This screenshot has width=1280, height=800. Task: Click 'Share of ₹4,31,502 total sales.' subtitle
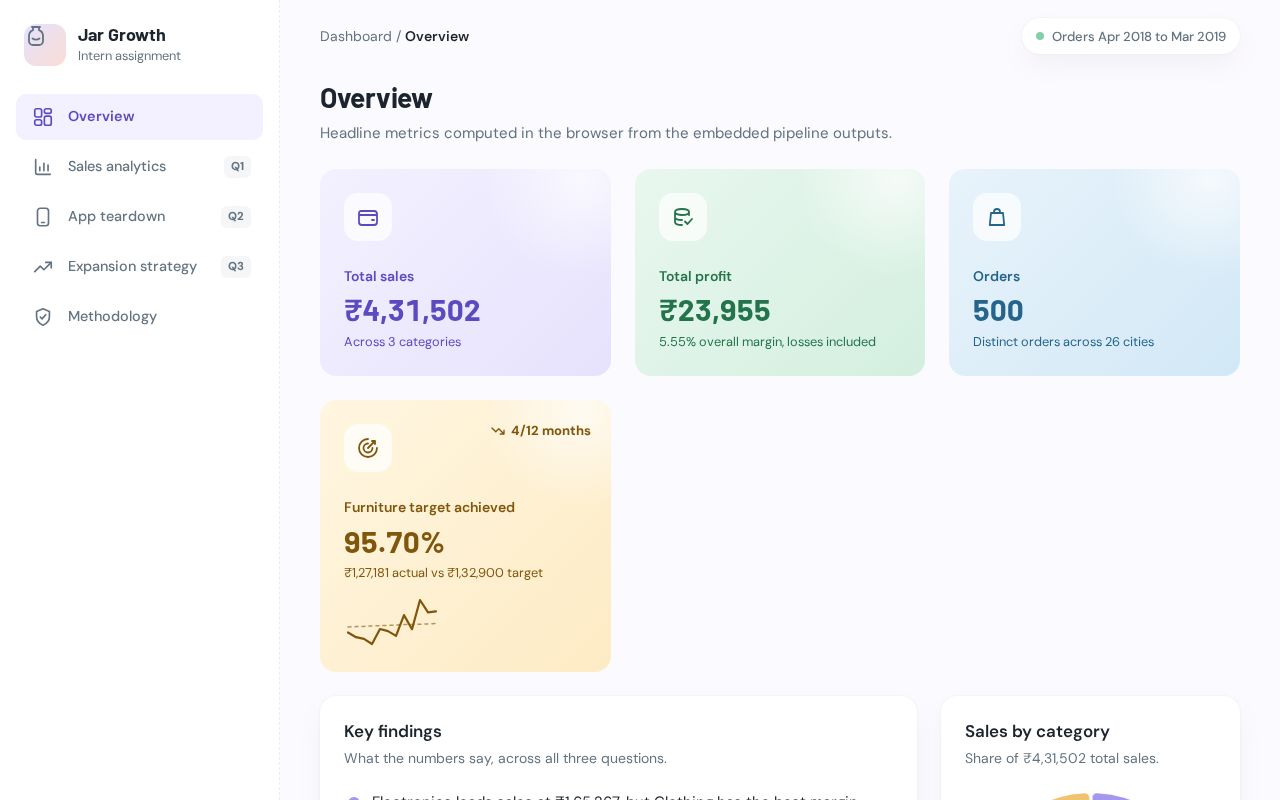1062,759
